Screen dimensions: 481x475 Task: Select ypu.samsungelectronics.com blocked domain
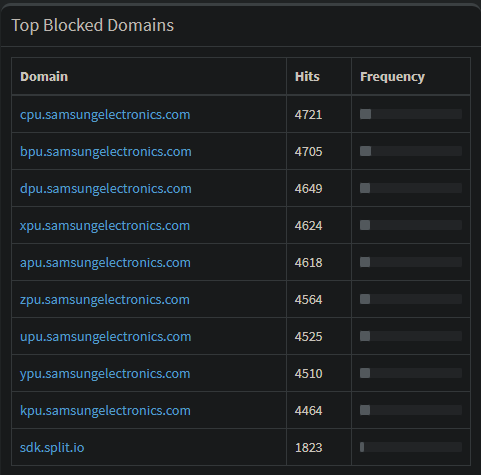[105, 374]
